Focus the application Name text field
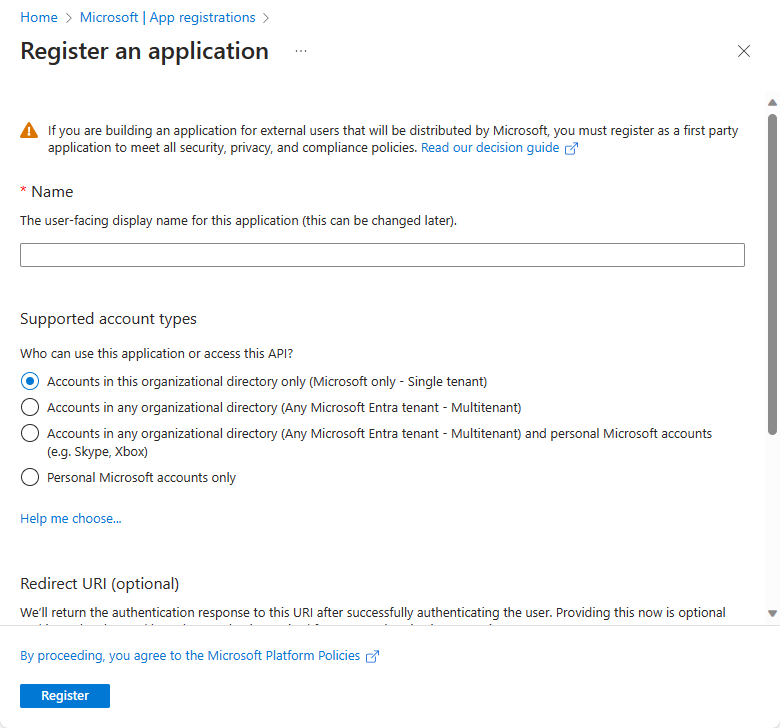 pos(382,255)
